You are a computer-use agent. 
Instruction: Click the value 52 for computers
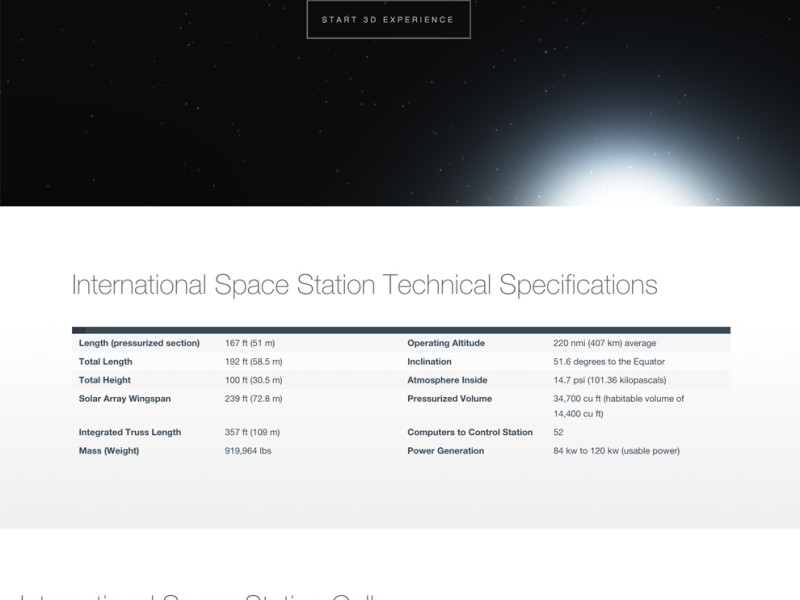tap(558, 432)
